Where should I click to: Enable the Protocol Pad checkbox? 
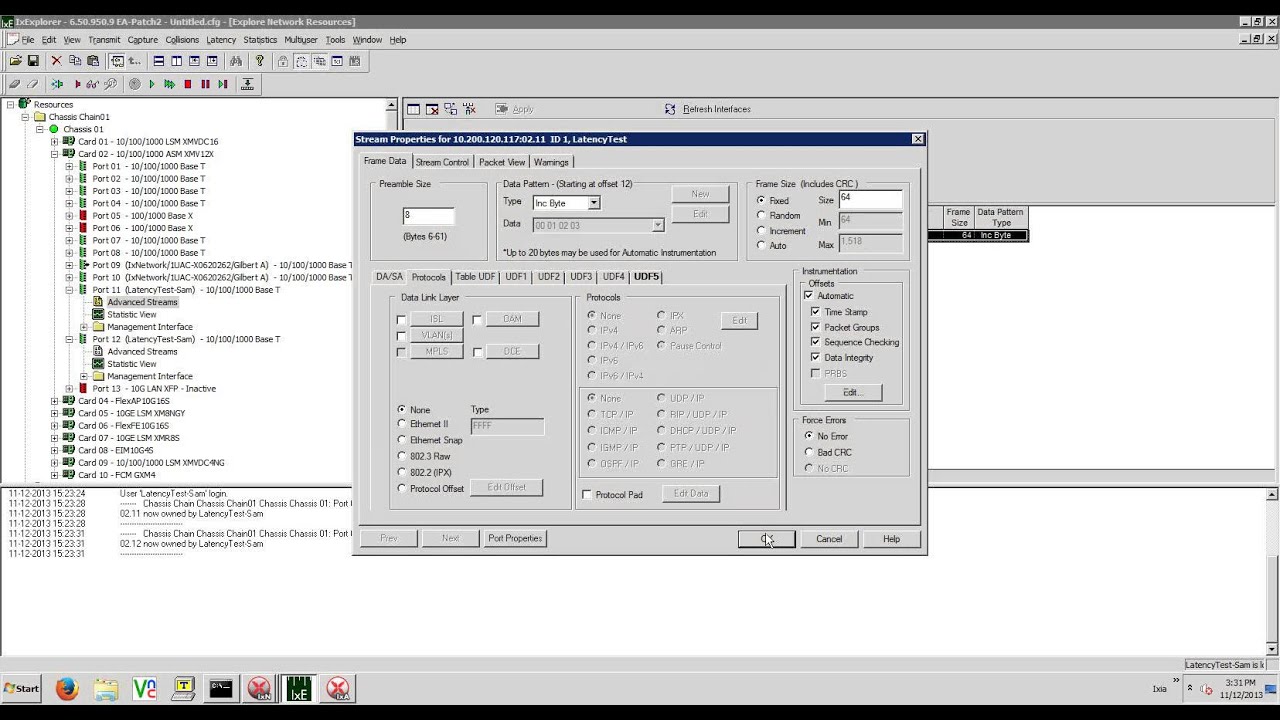[587, 495]
